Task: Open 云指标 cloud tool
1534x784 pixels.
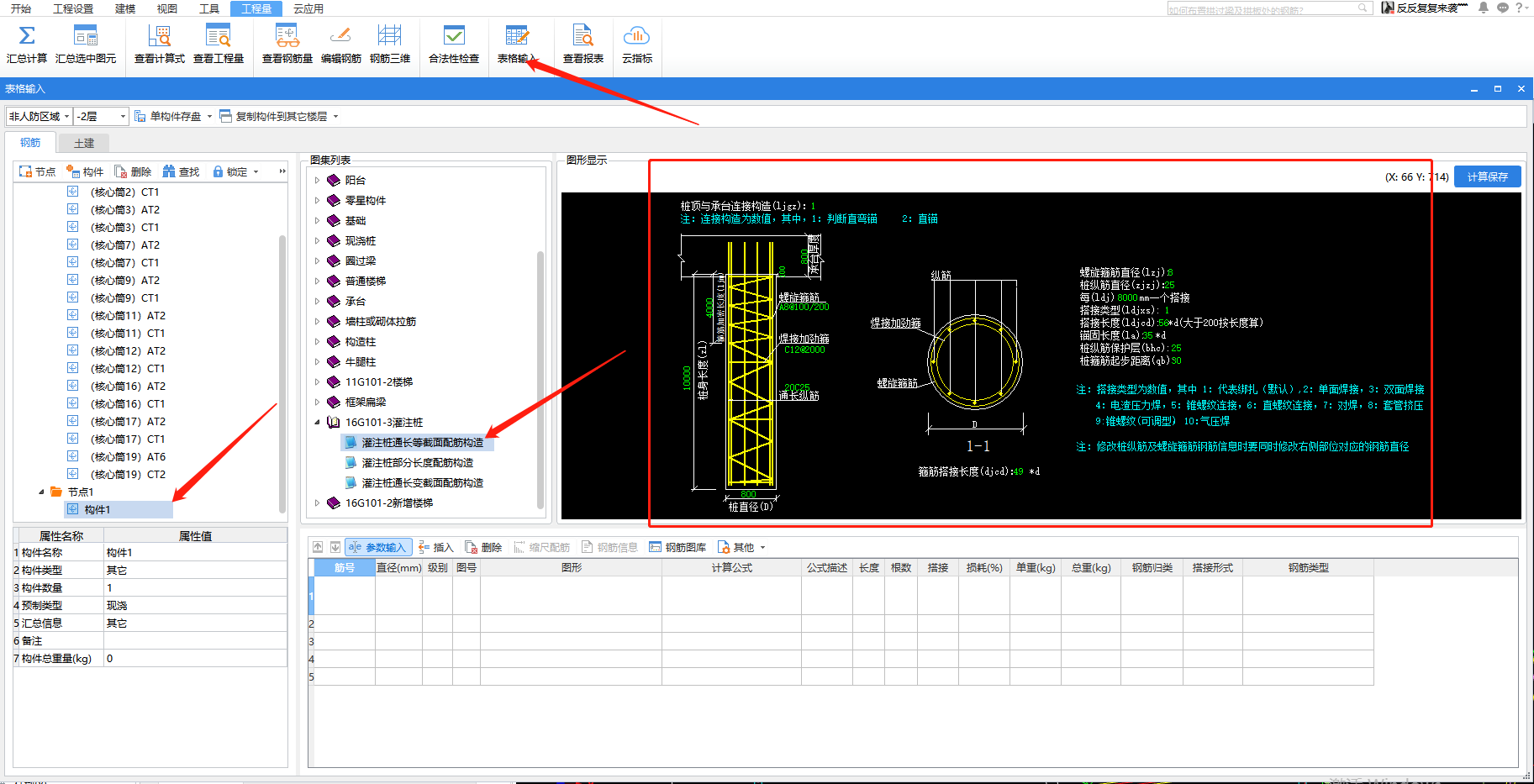Action: coord(637,45)
